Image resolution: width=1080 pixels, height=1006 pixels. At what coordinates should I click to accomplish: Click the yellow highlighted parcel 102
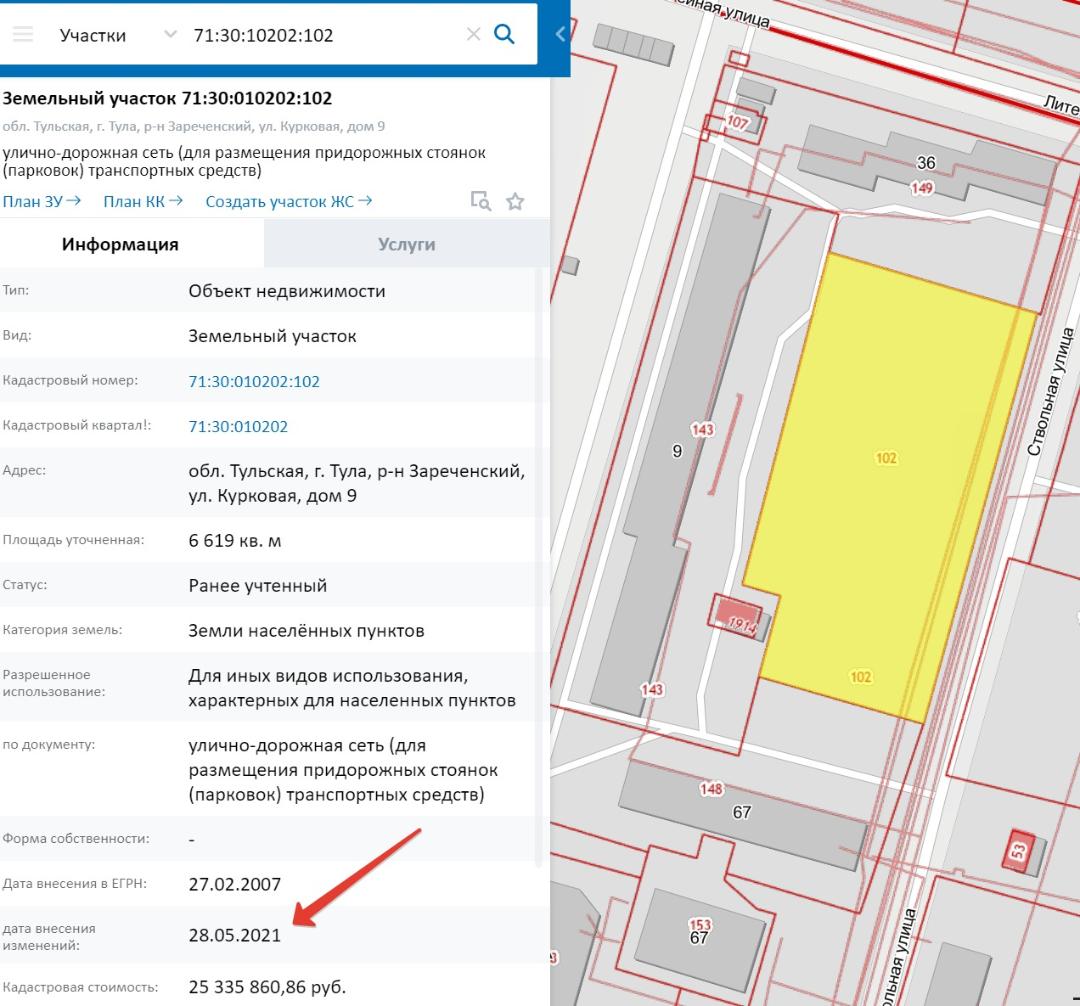[886, 458]
